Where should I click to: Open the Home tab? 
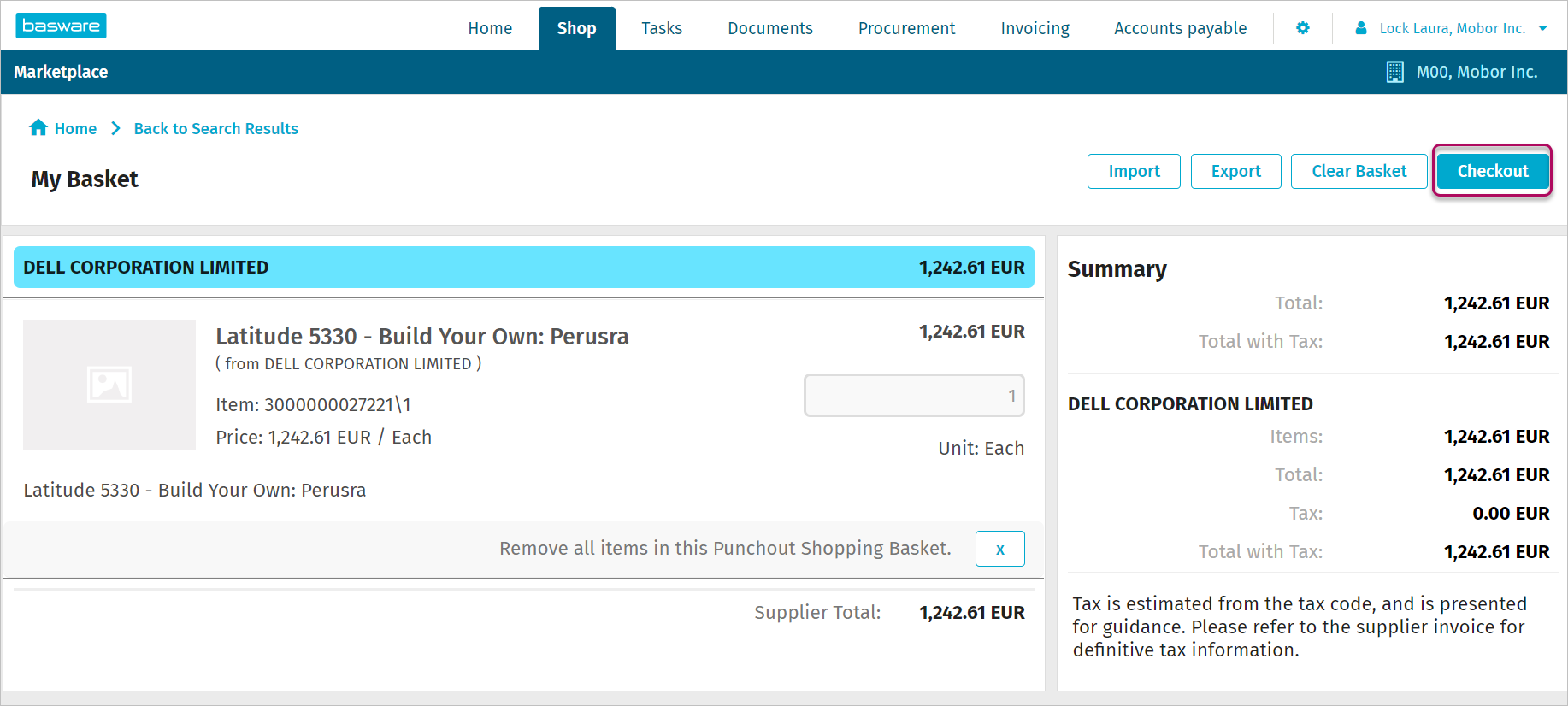(x=490, y=28)
